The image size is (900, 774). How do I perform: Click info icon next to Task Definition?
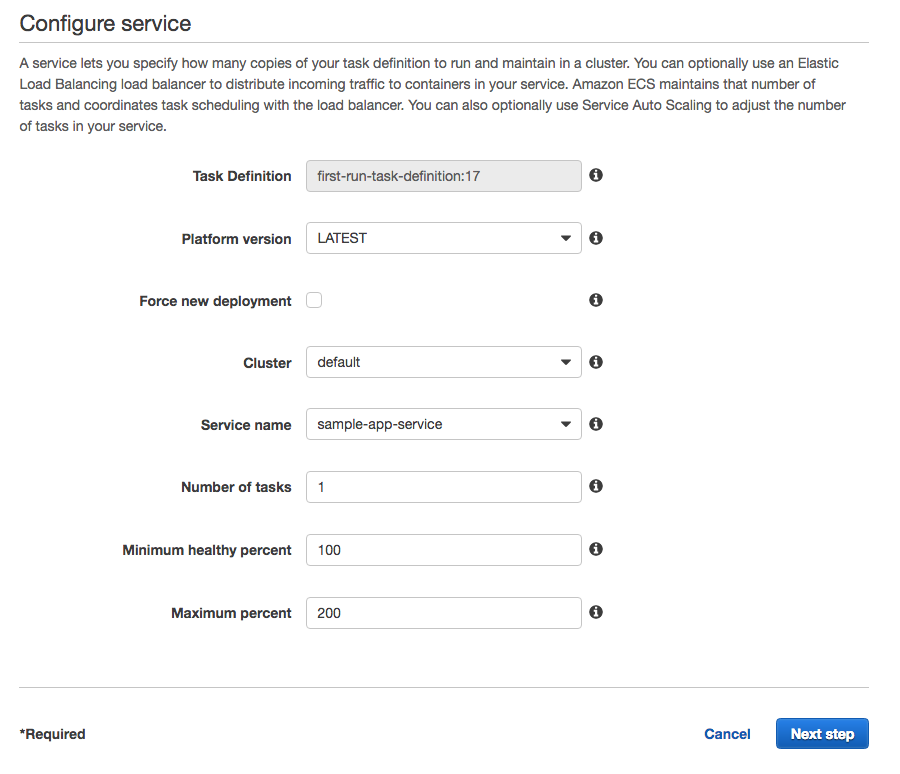[x=596, y=175]
